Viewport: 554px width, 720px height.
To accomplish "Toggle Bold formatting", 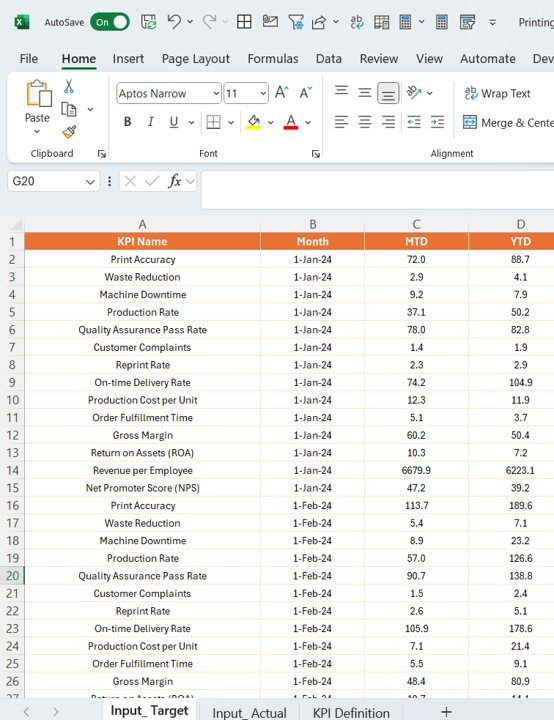I will tap(128, 122).
